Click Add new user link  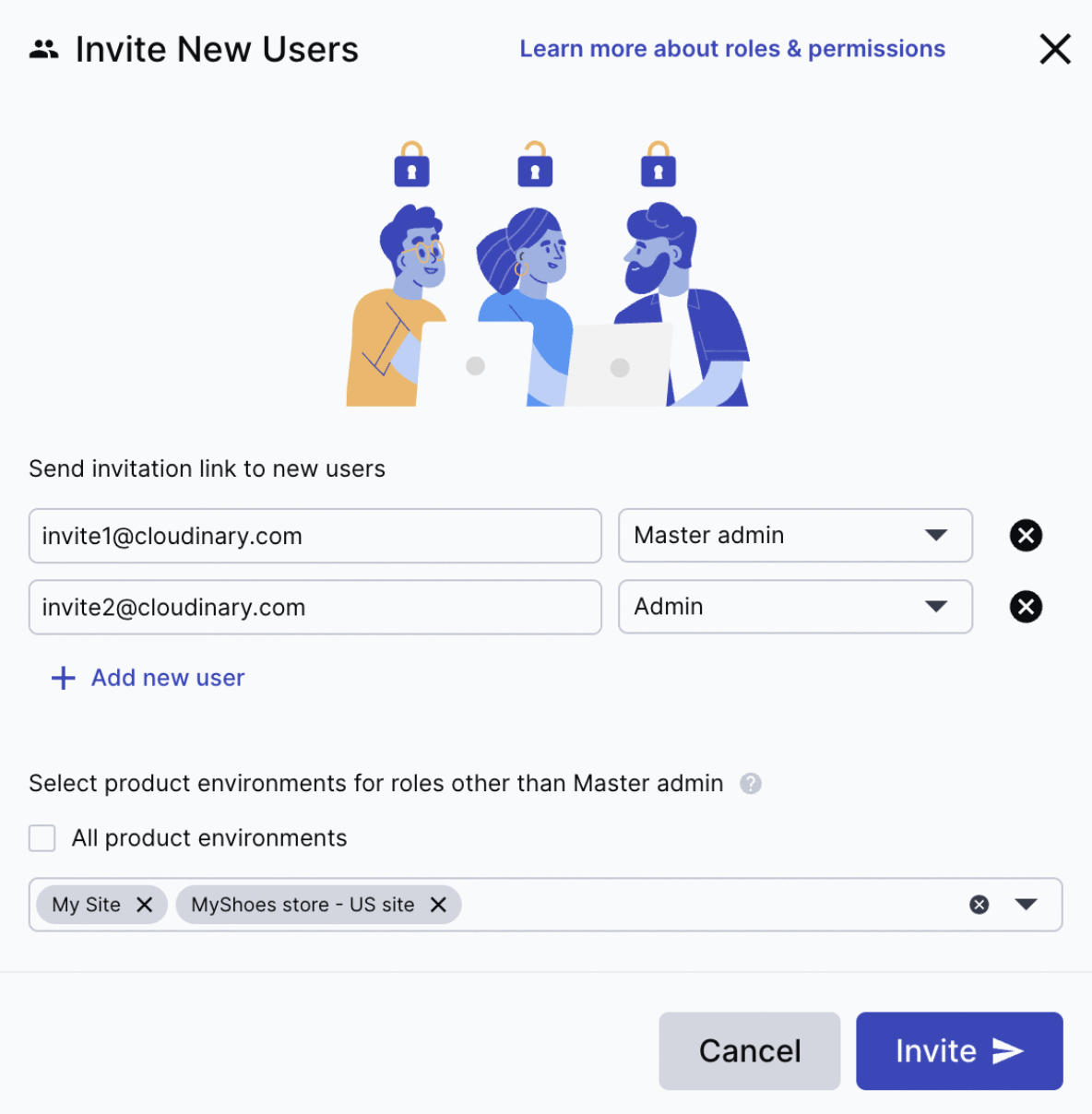pyautogui.click(x=168, y=679)
